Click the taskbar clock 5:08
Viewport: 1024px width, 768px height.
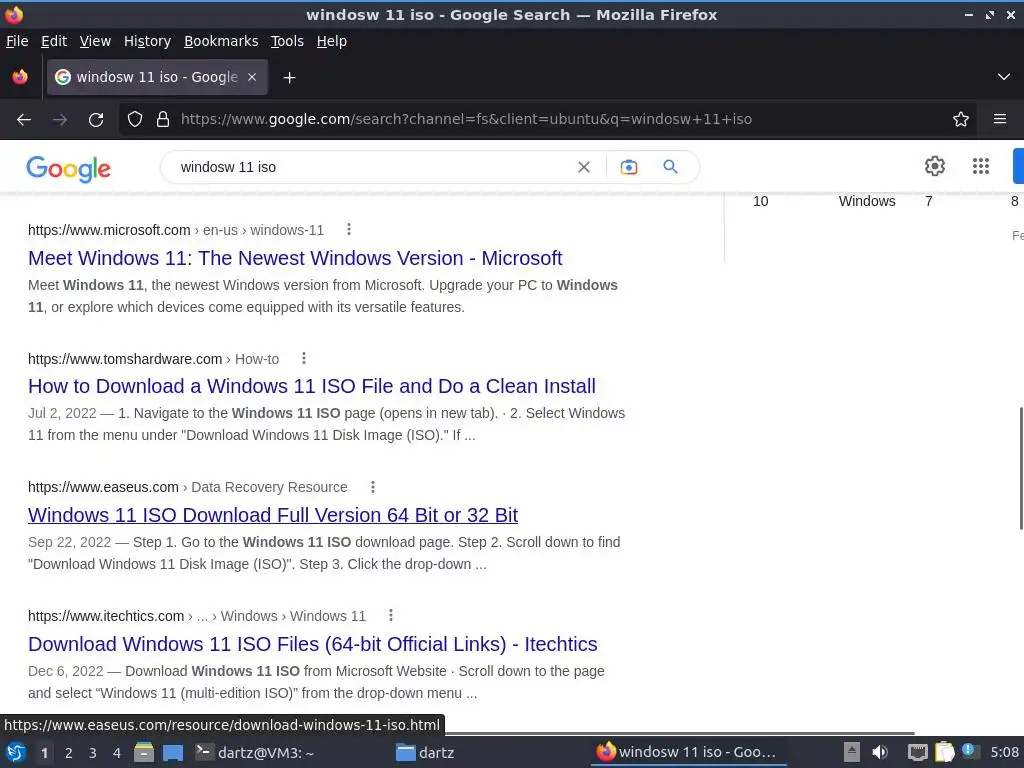pyautogui.click(x=1004, y=752)
